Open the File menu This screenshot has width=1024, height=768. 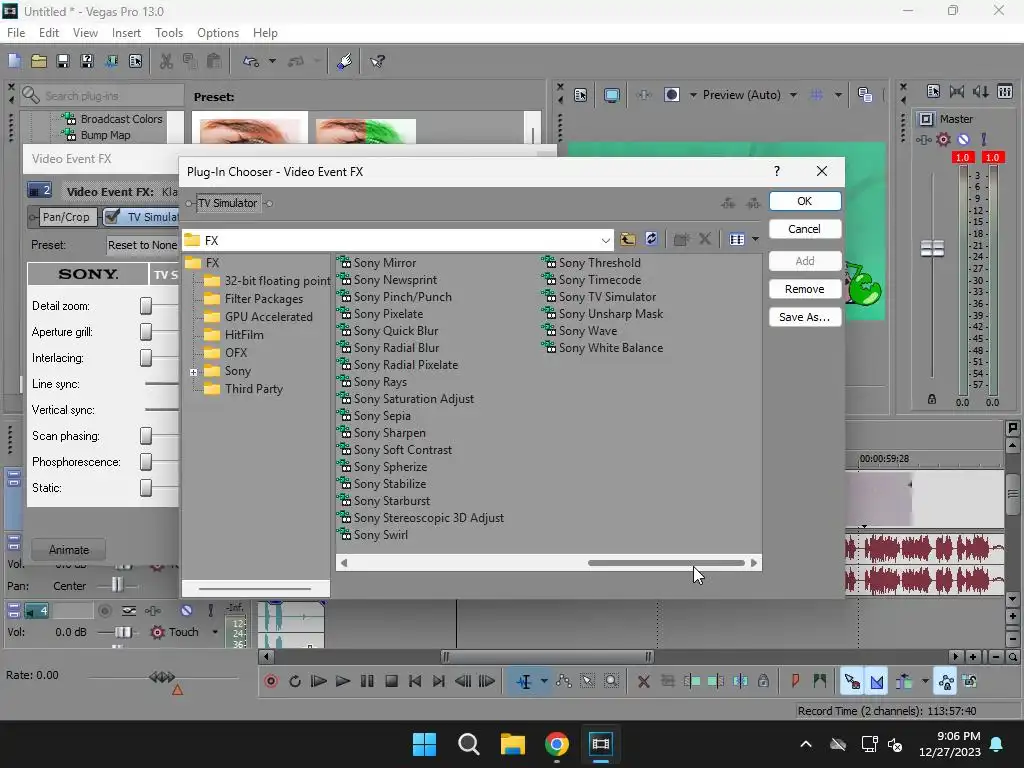pos(16,33)
